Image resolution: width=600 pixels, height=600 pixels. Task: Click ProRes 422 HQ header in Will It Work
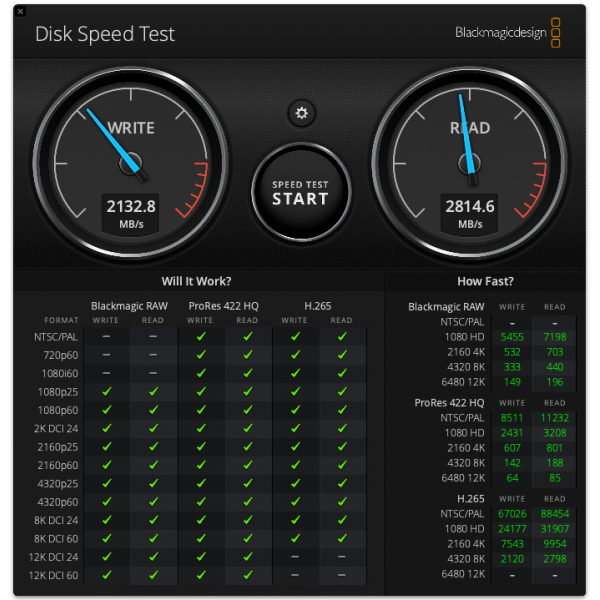223,306
